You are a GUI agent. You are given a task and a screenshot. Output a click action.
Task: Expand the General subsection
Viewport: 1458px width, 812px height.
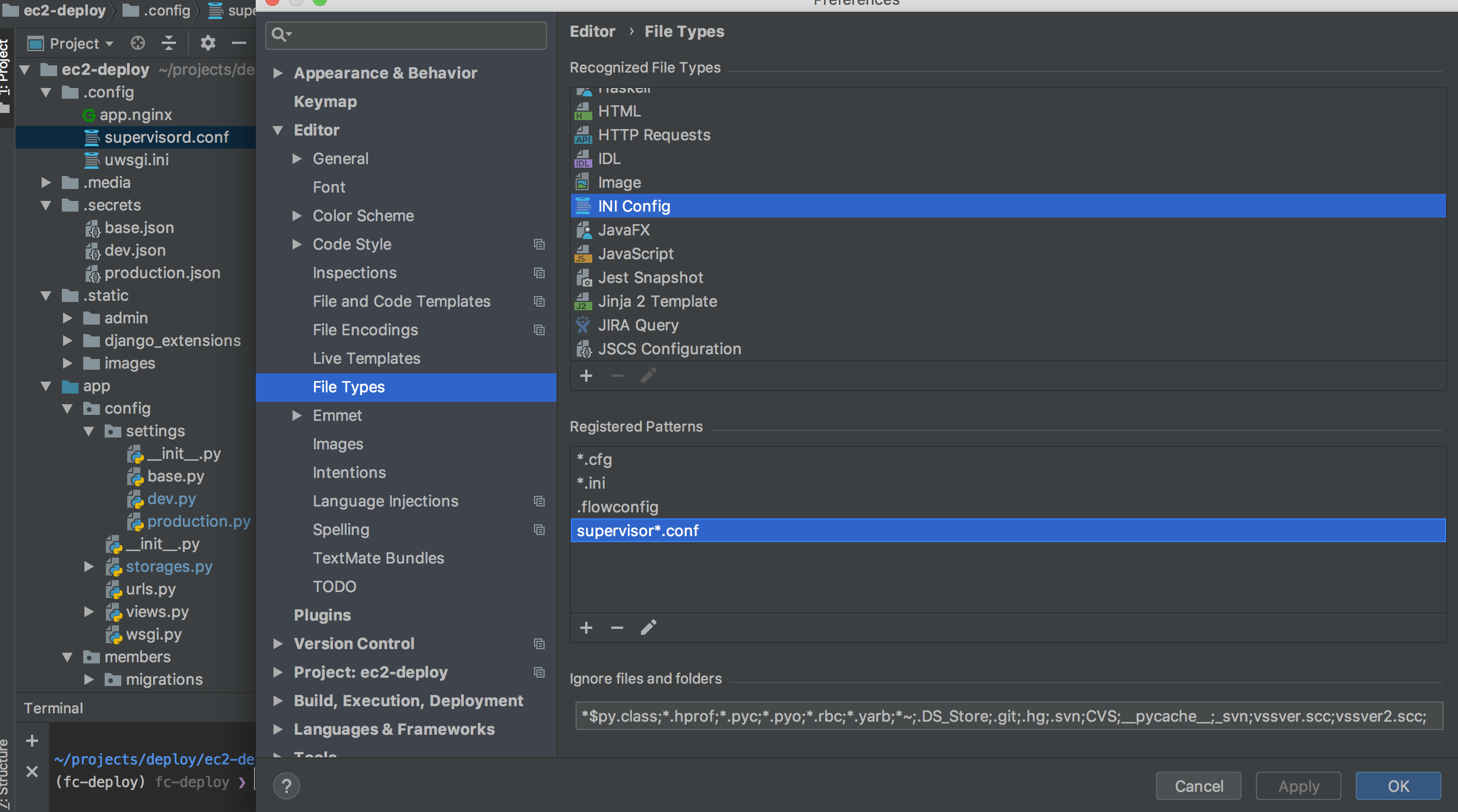click(297, 159)
